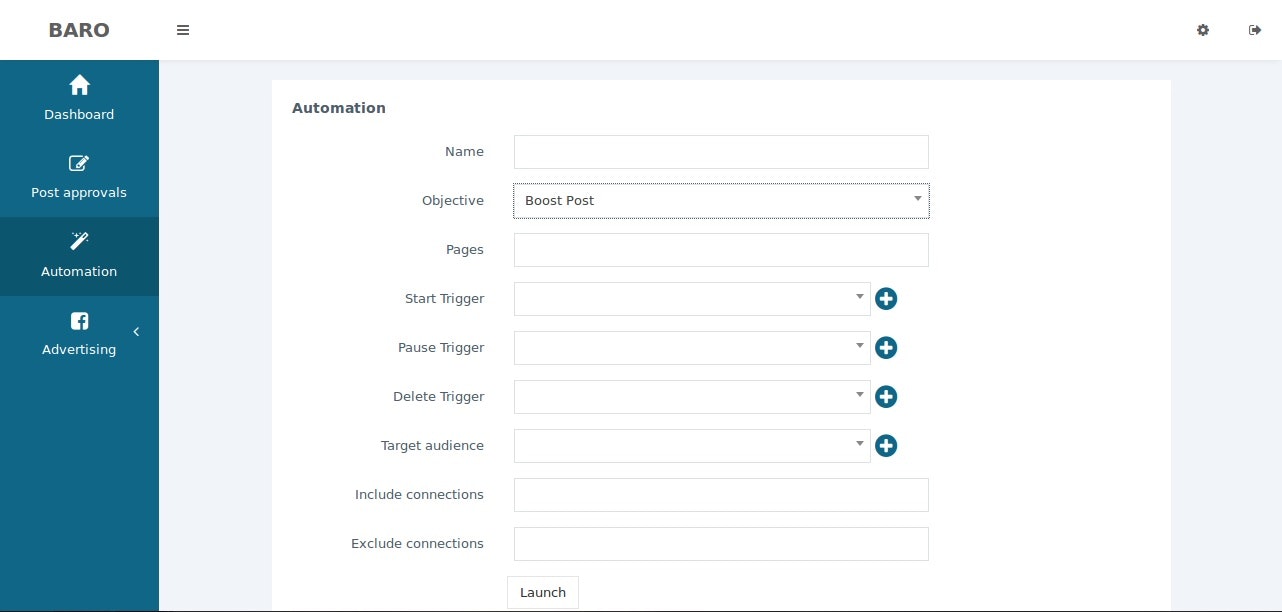The height and width of the screenshot is (612, 1282).
Task: Click the Include connections label
Action: pos(419,495)
